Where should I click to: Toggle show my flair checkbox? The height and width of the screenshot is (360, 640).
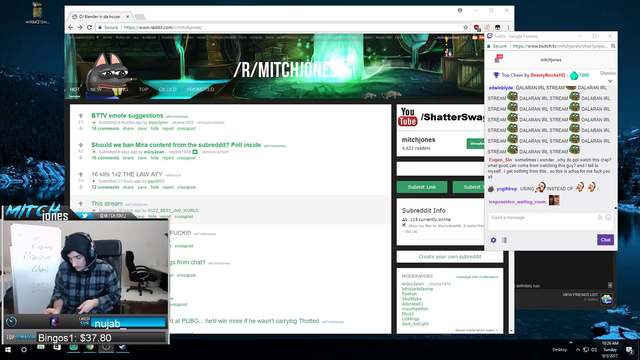pyautogui.click(x=404, y=225)
